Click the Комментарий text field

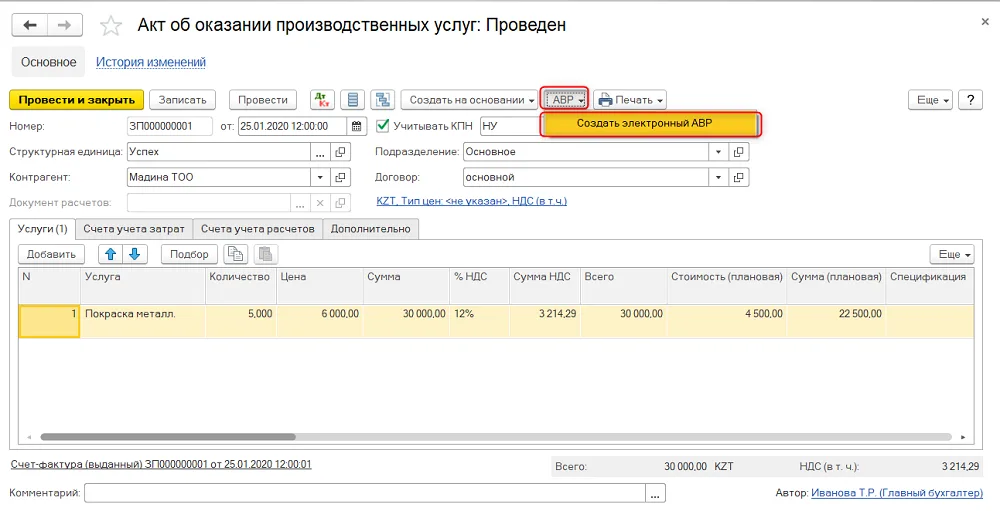[x=365, y=493]
